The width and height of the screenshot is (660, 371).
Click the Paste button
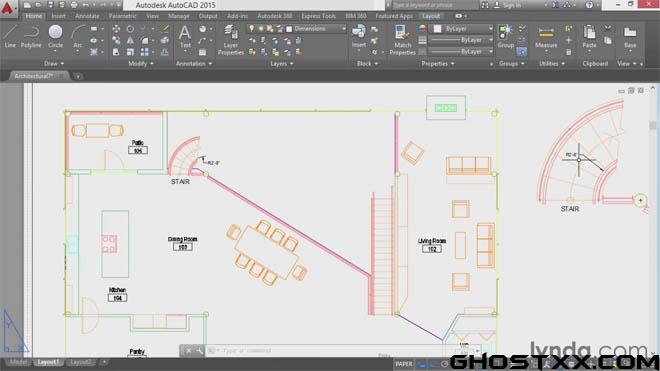point(589,36)
